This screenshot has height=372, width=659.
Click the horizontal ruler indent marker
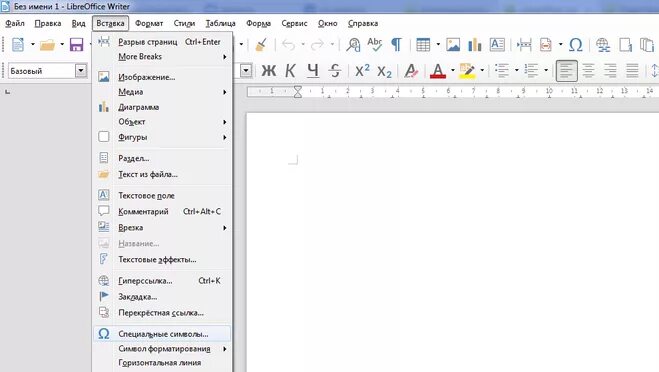(x=298, y=92)
